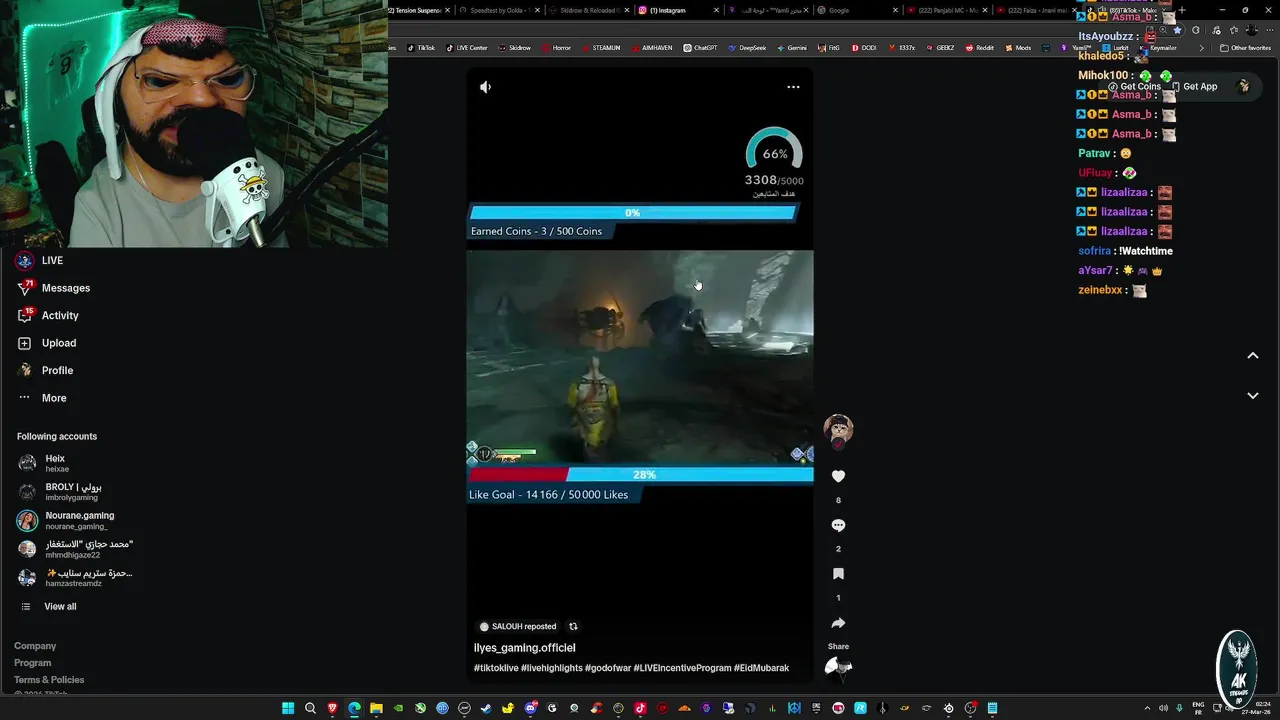Open the three-dot options menu on the video
Viewport: 1280px width, 720px height.
[x=793, y=87]
